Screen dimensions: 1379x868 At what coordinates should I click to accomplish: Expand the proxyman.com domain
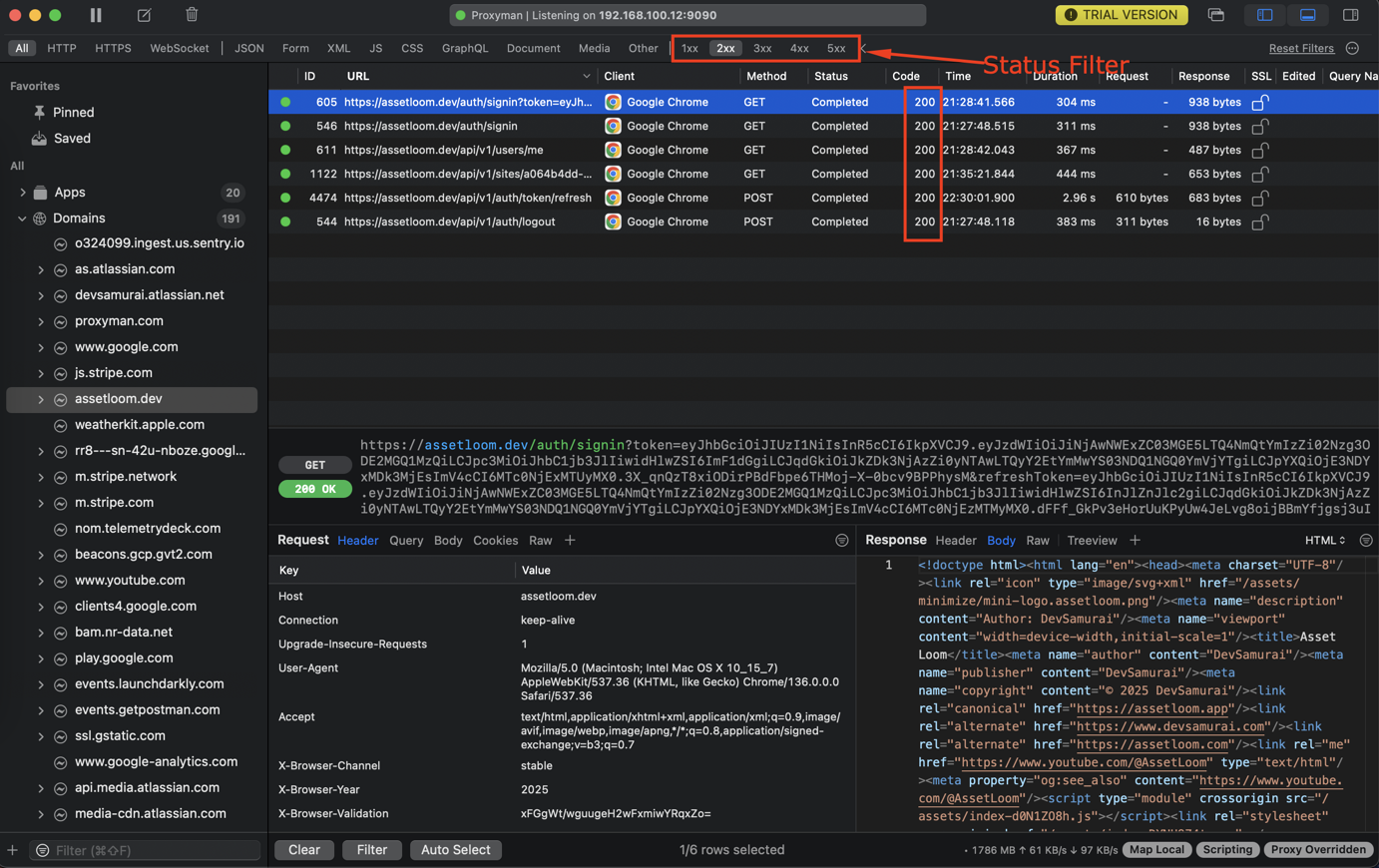(41, 322)
